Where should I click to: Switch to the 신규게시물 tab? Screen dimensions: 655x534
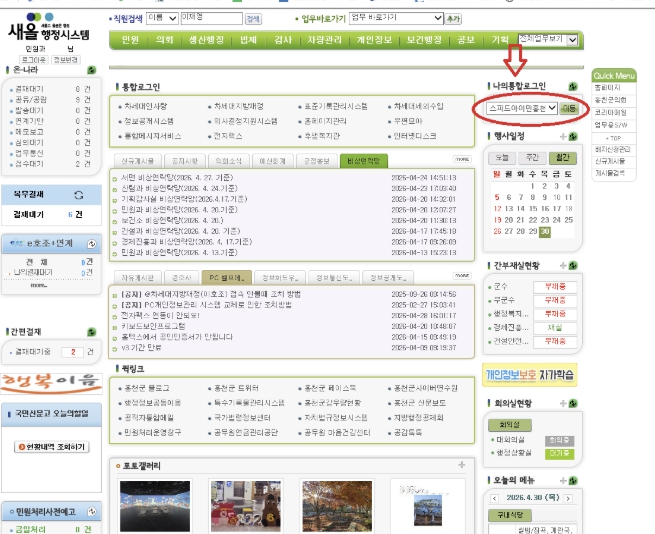pos(137,161)
